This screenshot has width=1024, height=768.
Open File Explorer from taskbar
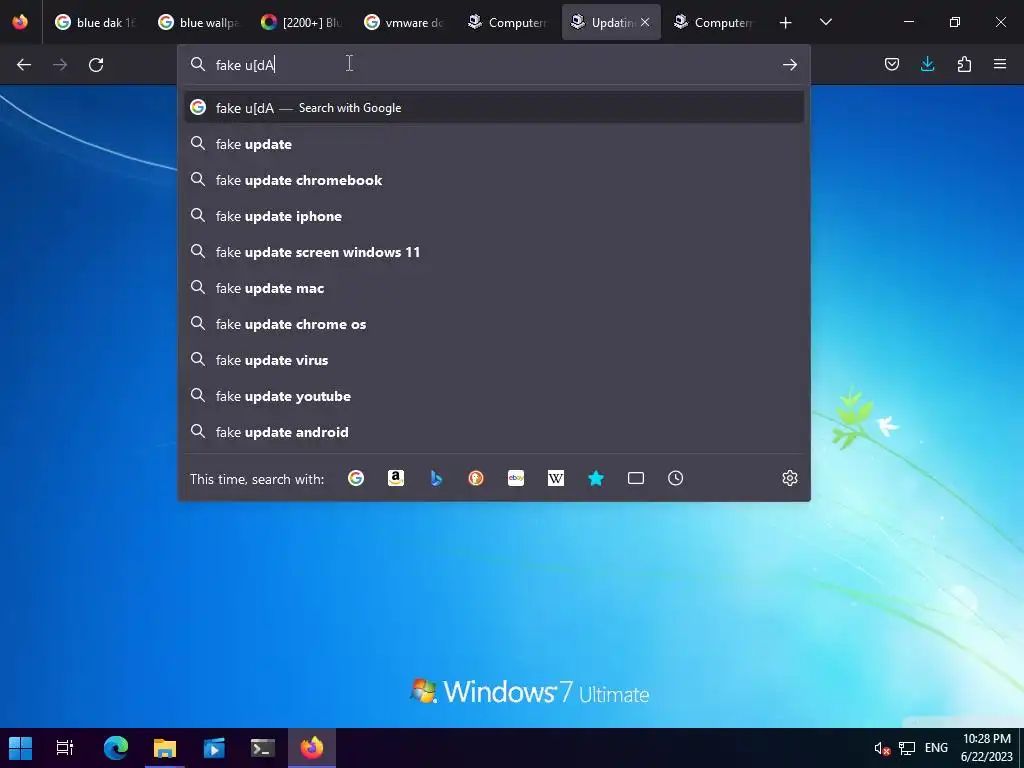(165, 748)
